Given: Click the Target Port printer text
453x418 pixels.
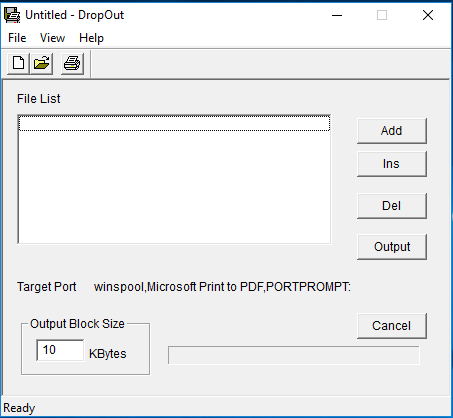Looking at the screenshot, I should pyautogui.click(x=222, y=287).
